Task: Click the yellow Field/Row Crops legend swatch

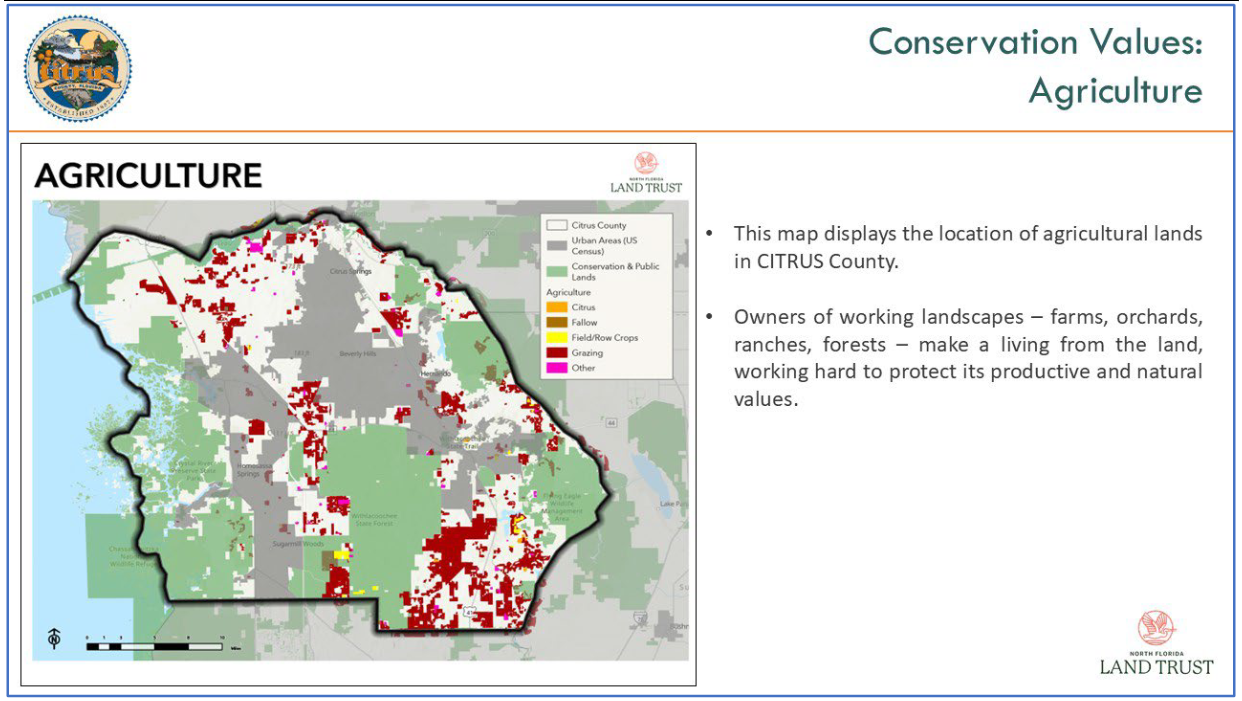Action: point(557,338)
